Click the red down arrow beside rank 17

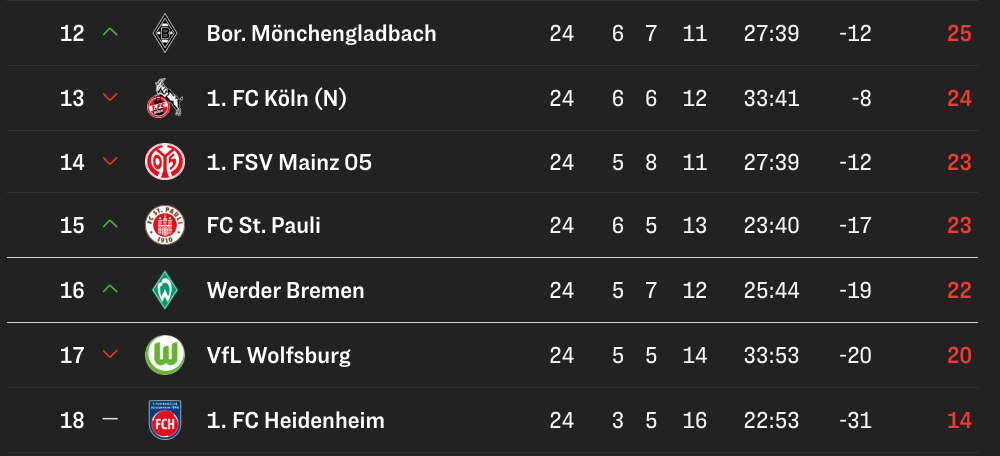(x=110, y=355)
